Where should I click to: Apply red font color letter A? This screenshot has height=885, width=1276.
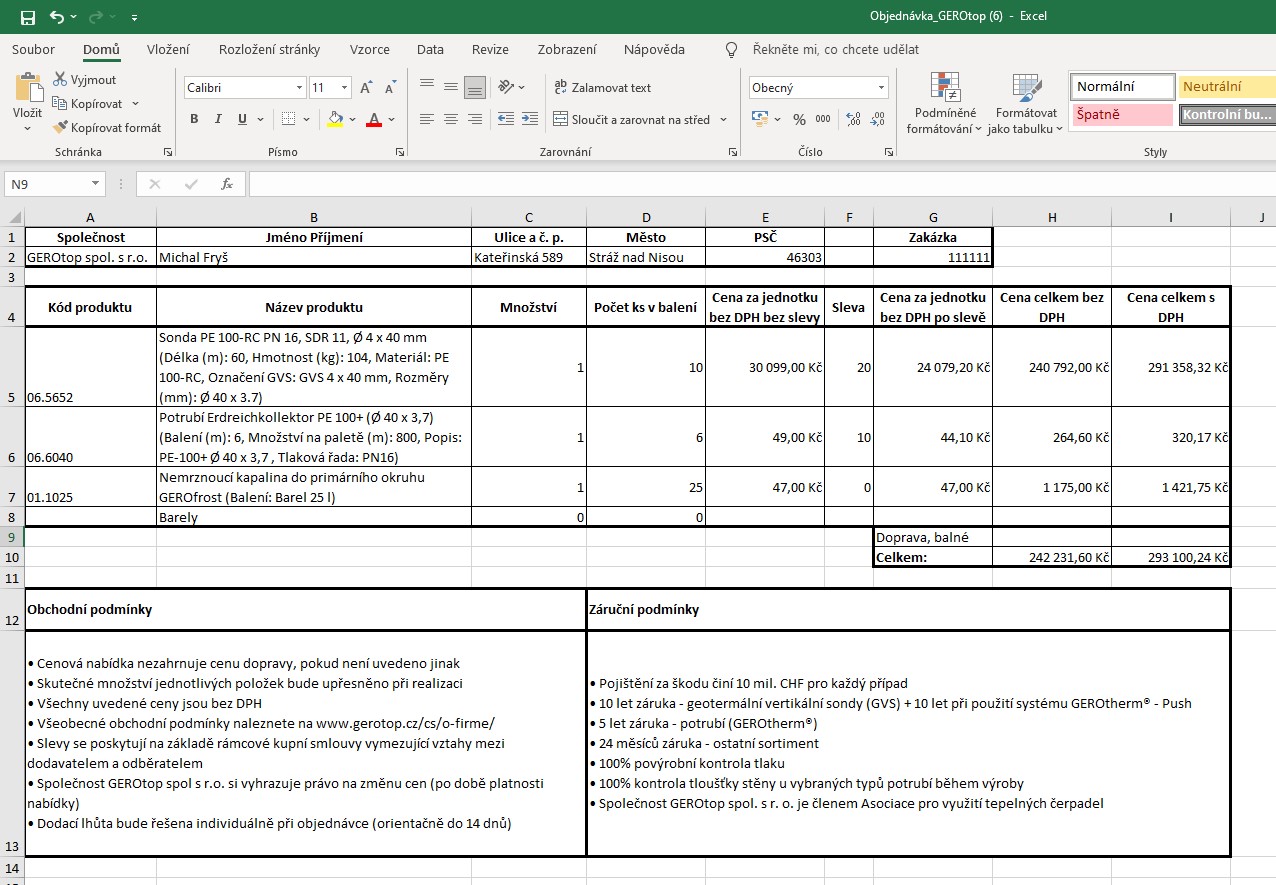374,119
